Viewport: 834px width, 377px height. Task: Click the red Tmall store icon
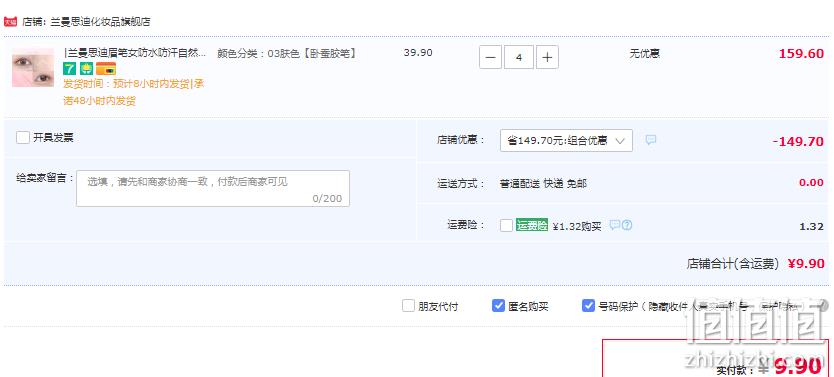(11, 22)
